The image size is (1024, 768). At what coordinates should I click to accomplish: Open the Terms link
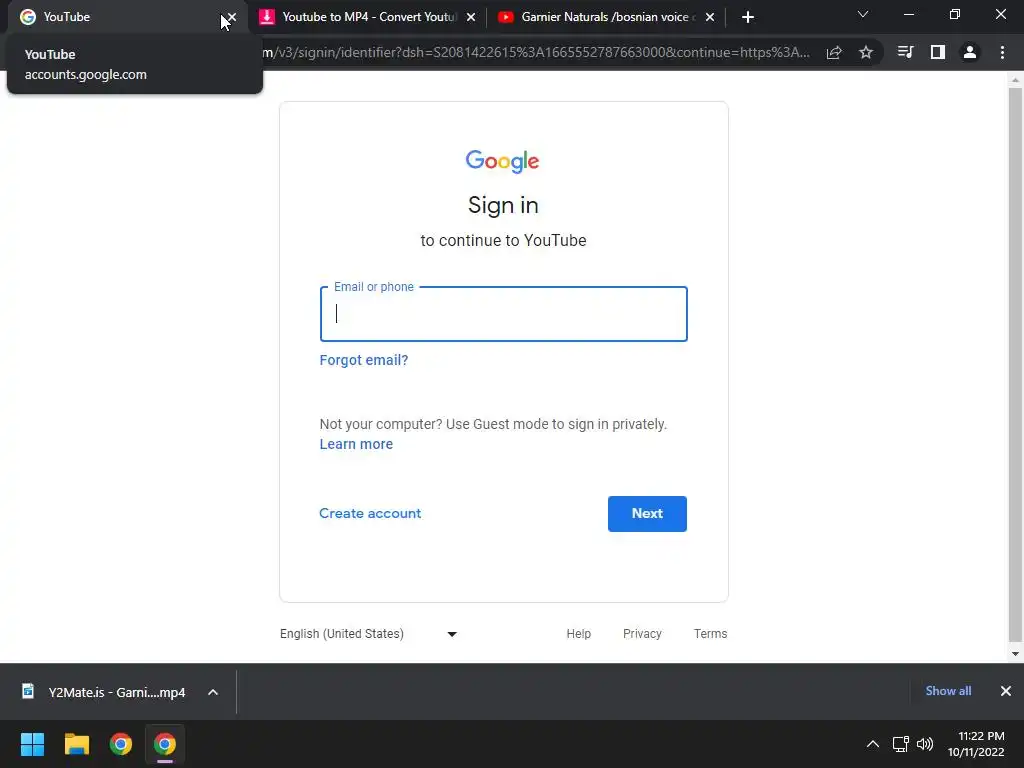click(711, 633)
